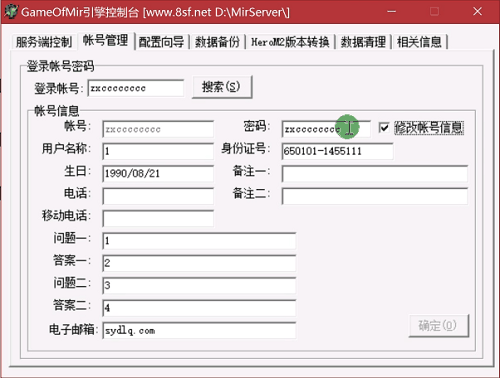
Task: Select the 帐号管理 tab
Action: tap(106, 41)
